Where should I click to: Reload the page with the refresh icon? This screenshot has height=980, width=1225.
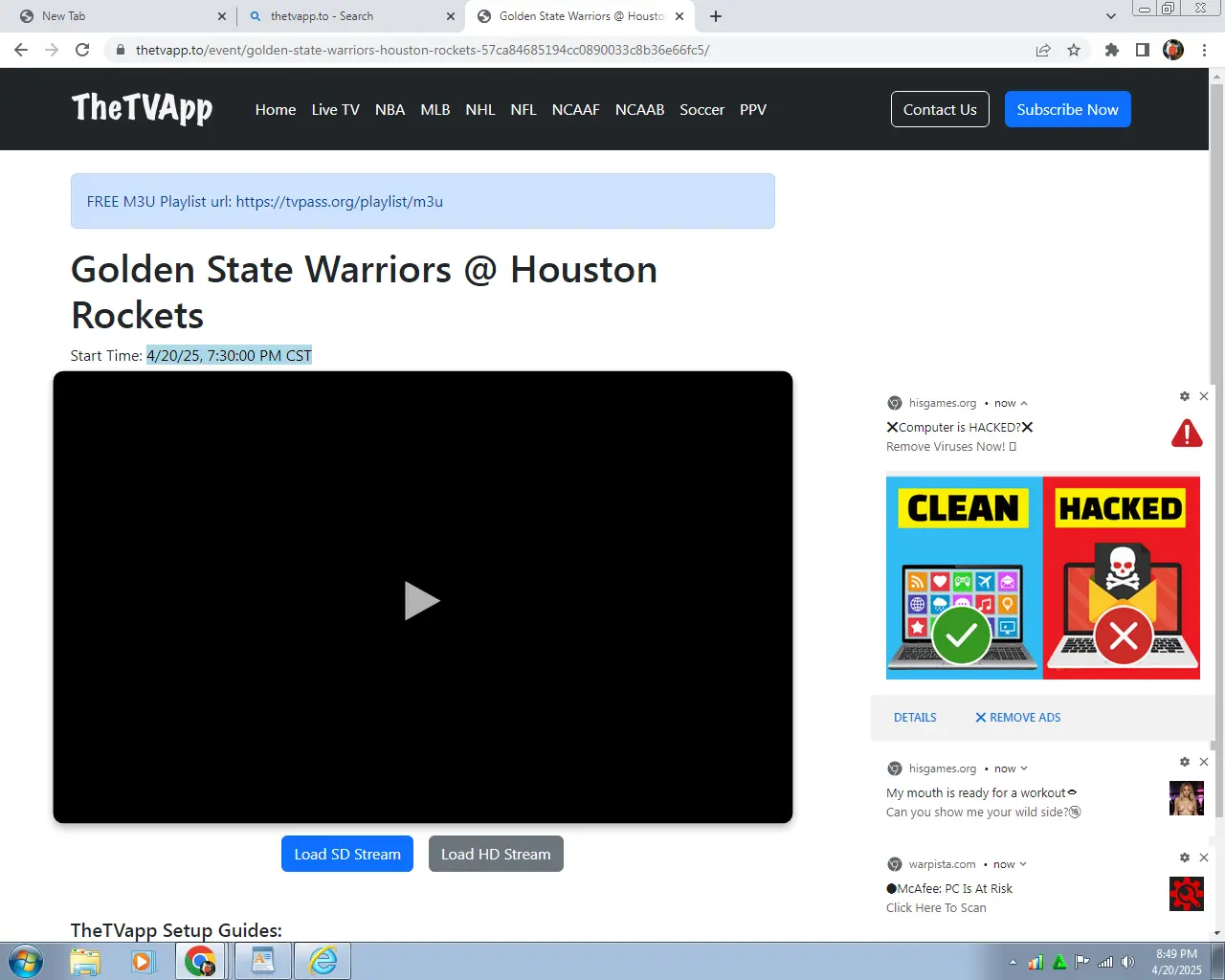point(82,50)
